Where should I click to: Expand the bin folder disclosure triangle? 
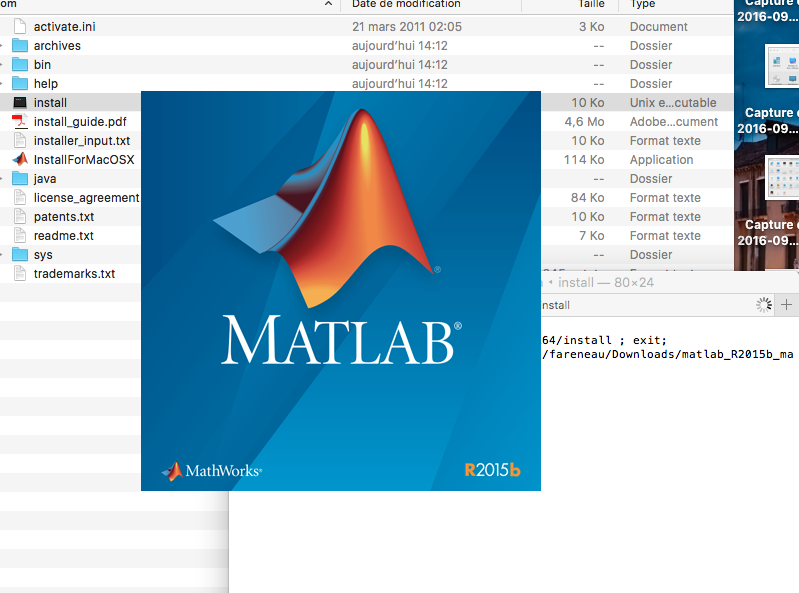click(3, 65)
